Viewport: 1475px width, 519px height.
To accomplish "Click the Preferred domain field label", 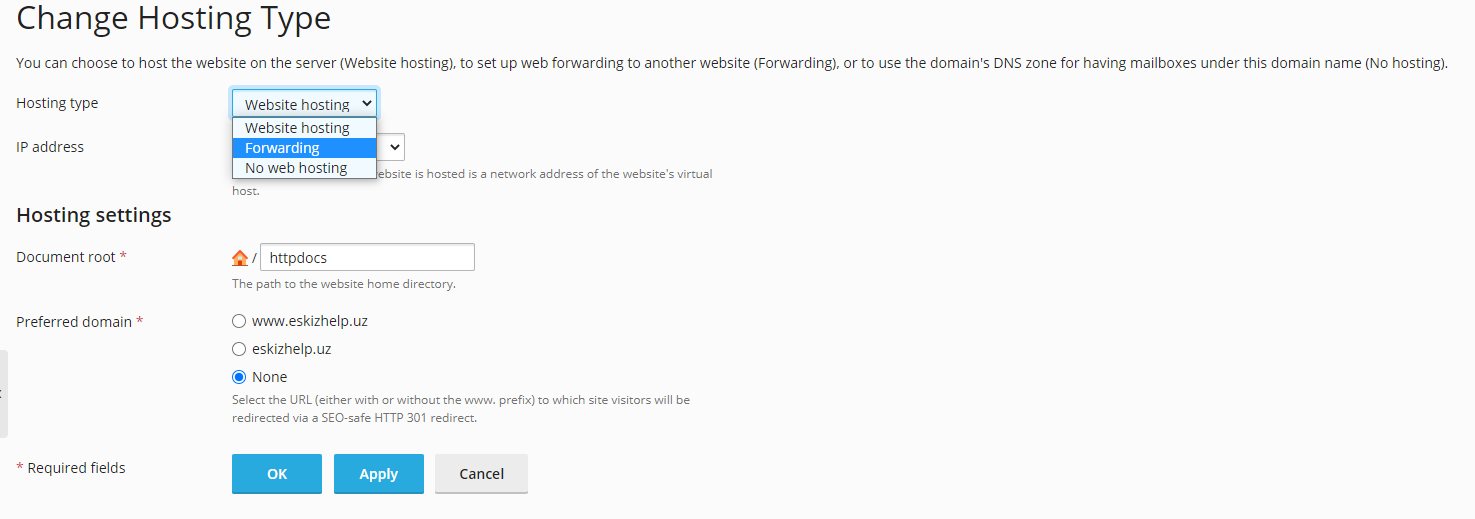I will tap(74, 322).
